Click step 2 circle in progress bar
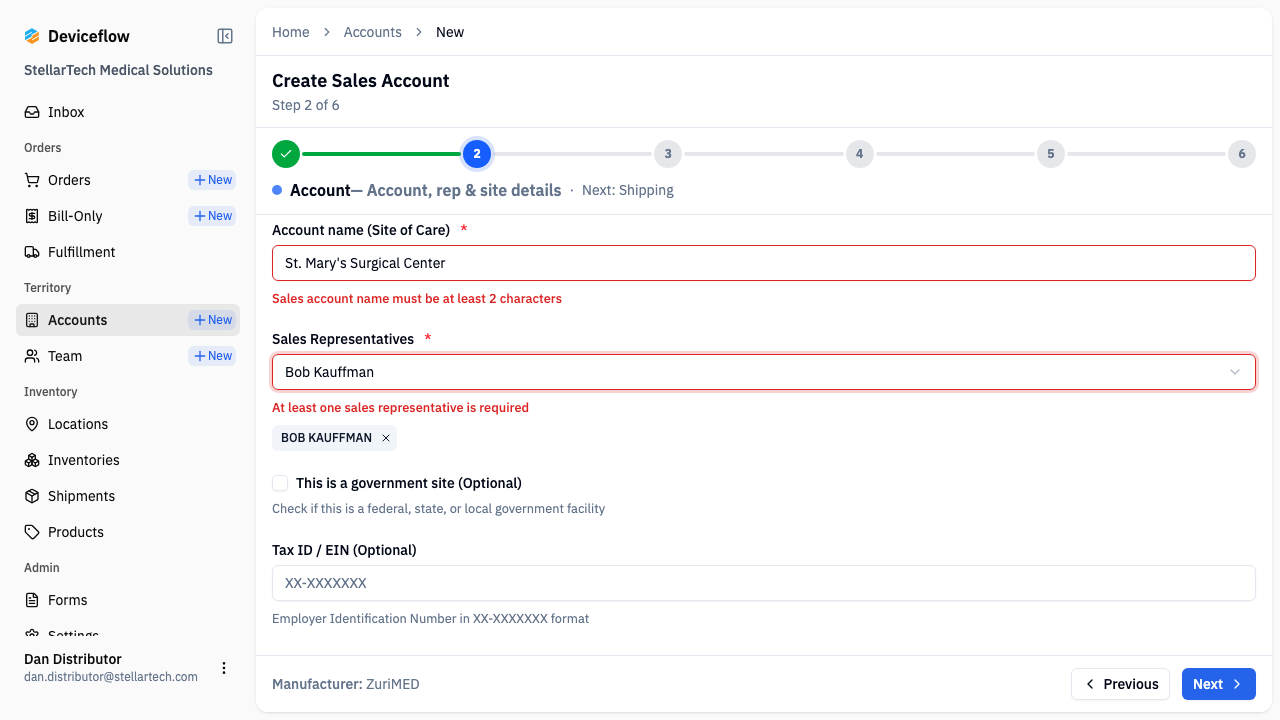The width and height of the screenshot is (1280, 720). [477, 154]
